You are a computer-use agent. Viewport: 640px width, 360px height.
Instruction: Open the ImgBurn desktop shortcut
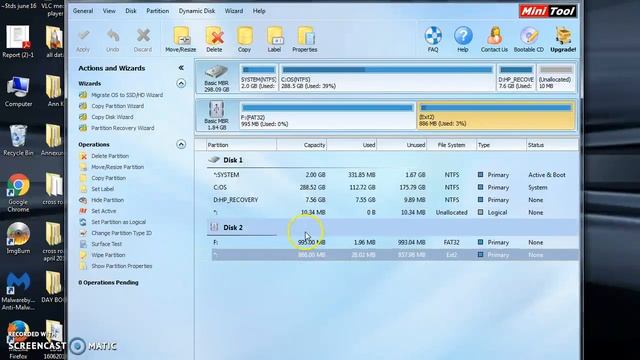point(18,238)
